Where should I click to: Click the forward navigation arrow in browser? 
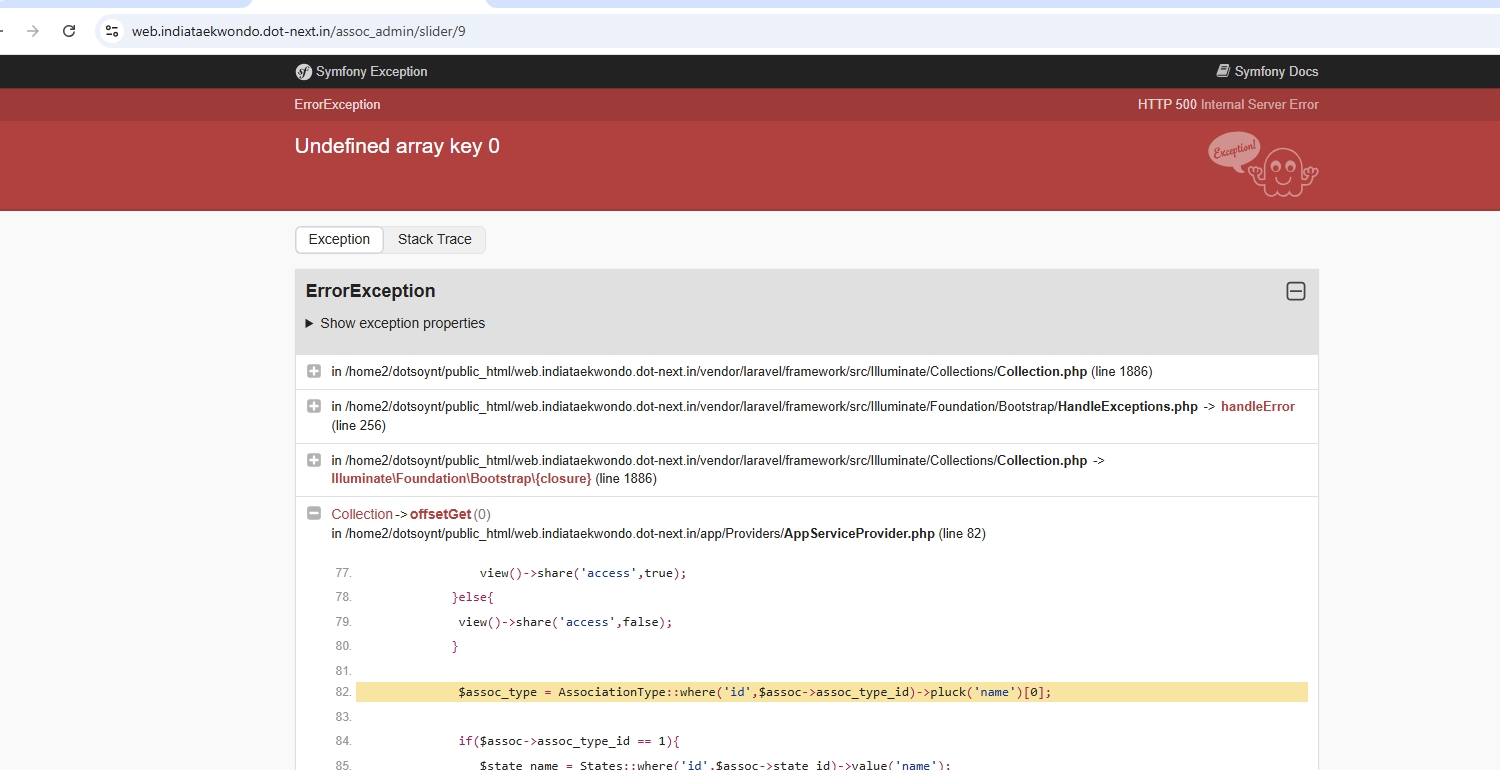pos(33,31)
